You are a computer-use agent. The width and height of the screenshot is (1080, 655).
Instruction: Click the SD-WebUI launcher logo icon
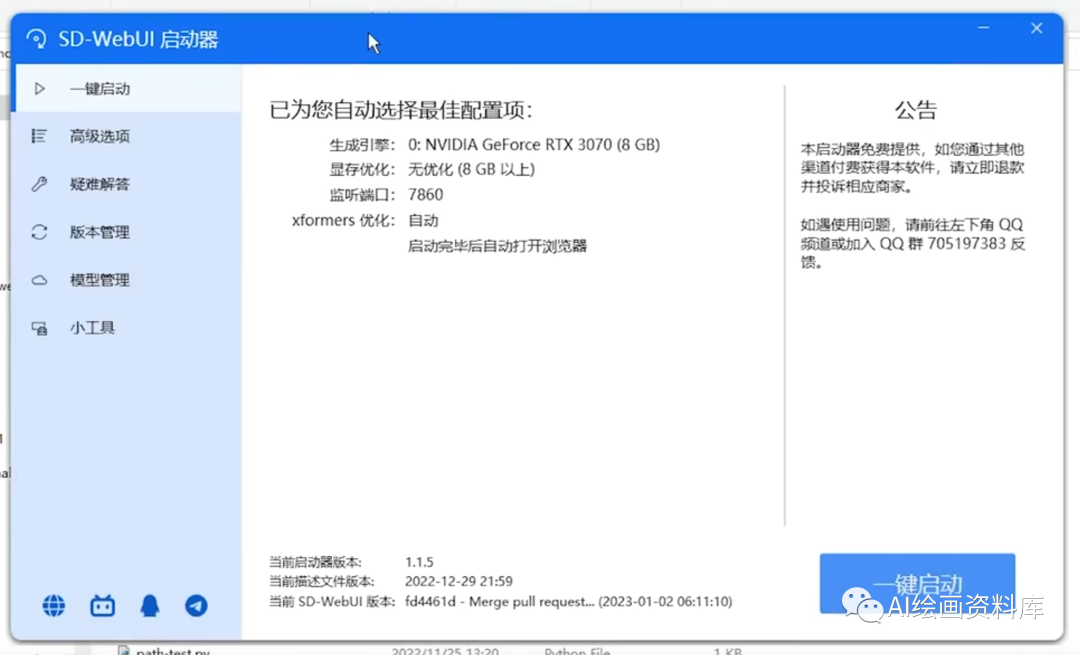point(37,39)
